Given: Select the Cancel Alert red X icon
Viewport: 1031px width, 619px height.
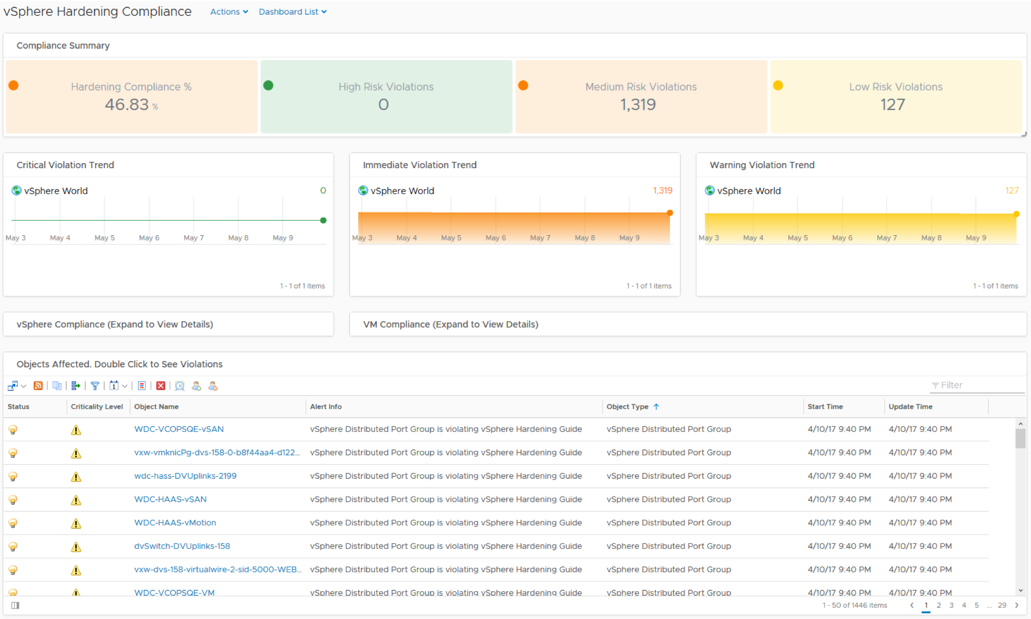Looking at the screenshot, I should [x=160, y=385].
